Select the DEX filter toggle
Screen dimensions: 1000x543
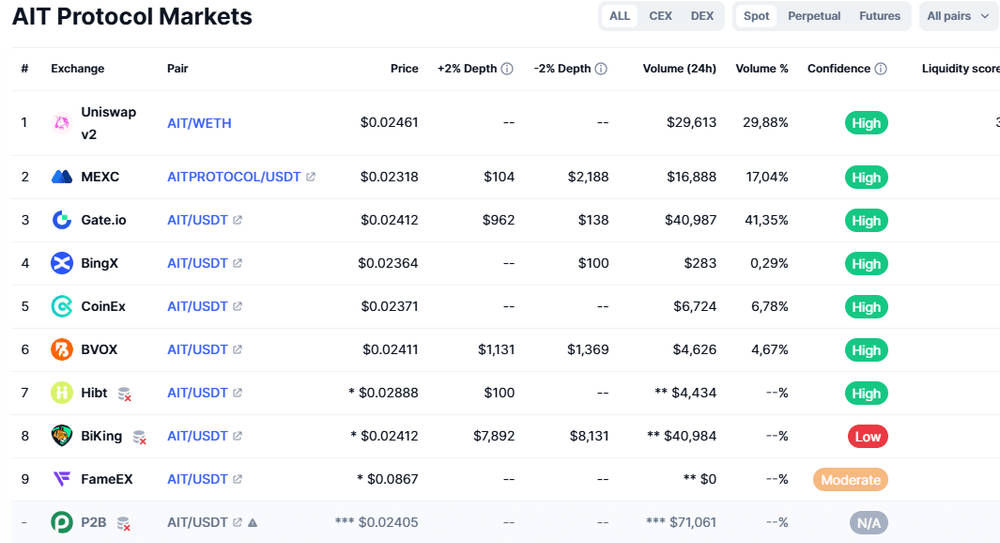[702, 16]
